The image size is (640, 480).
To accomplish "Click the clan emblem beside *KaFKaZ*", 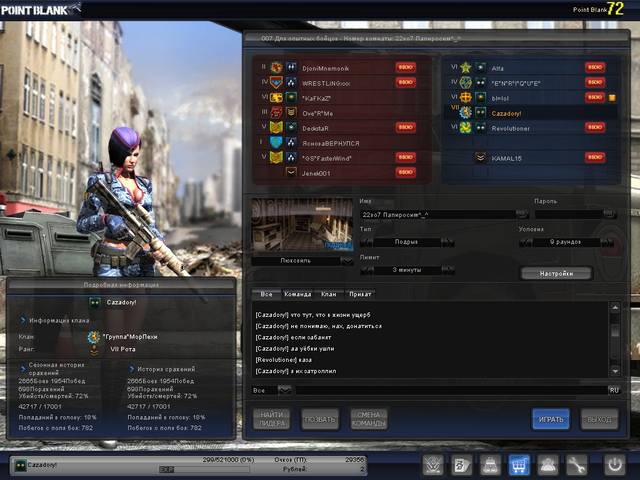I will (276, 98).
